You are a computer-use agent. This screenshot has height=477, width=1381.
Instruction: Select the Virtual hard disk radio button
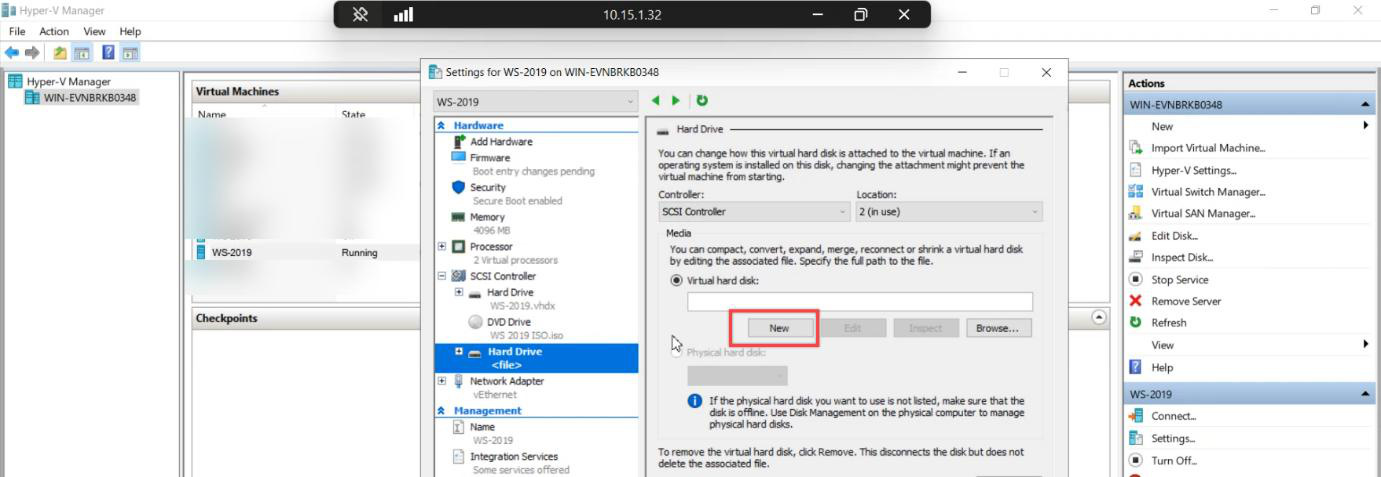[x=676, y=281]
